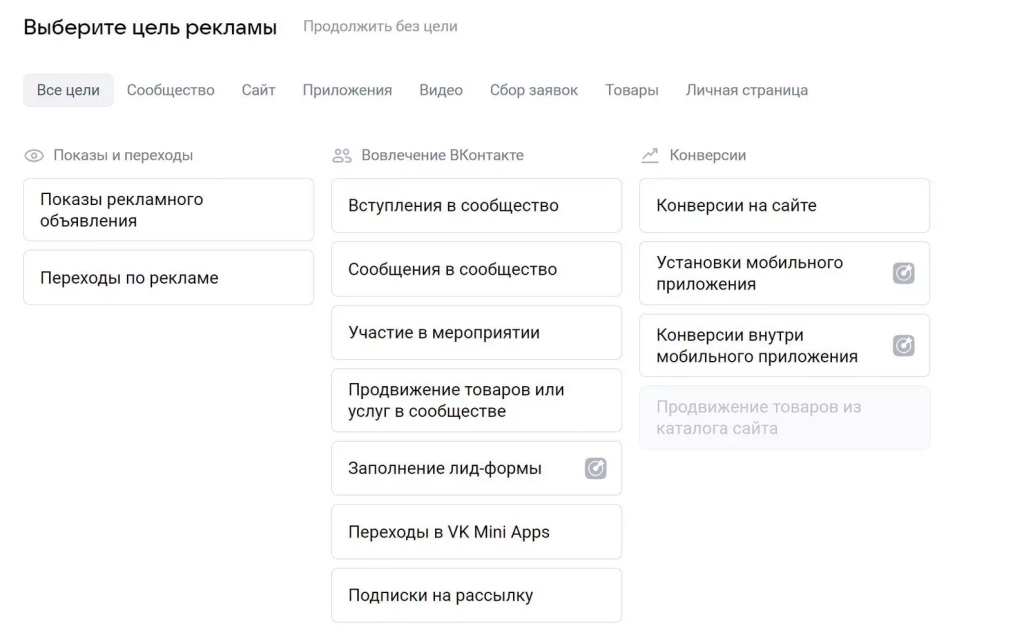Select the Приложения tab
The width and height of the screenshot is (1024, 644).
click(347, 90)
